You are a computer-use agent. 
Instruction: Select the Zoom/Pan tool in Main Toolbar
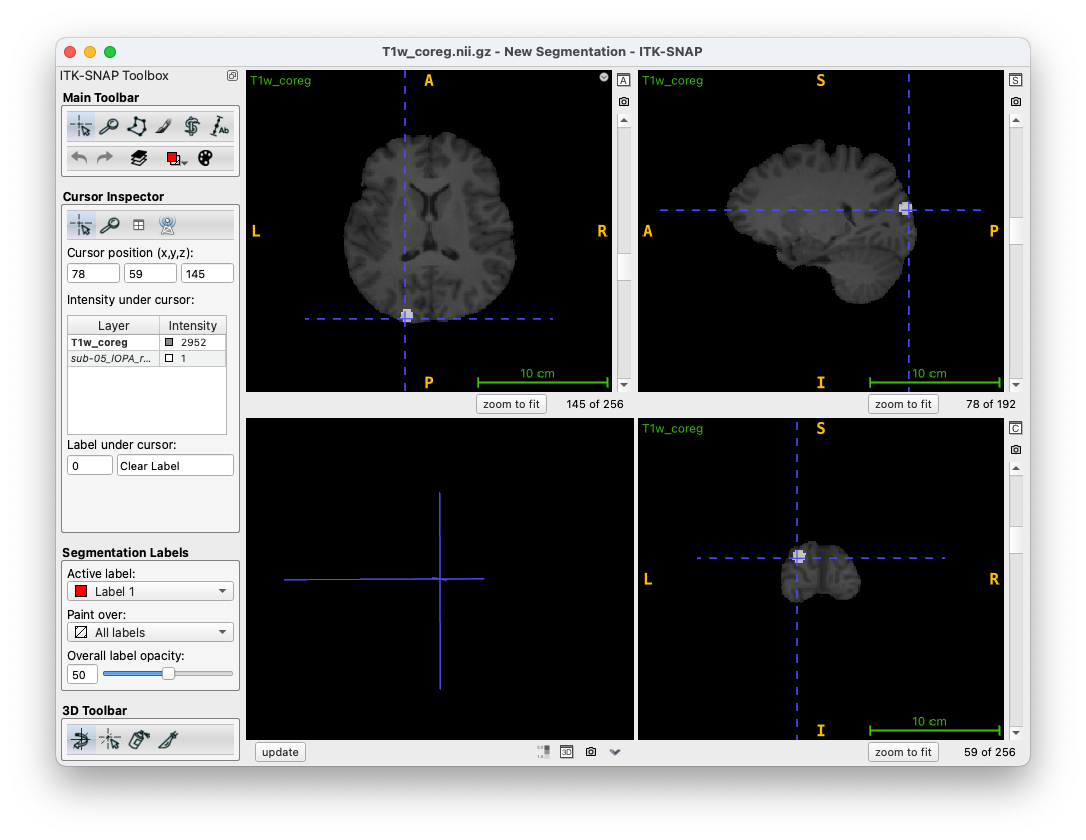[109, 127]
